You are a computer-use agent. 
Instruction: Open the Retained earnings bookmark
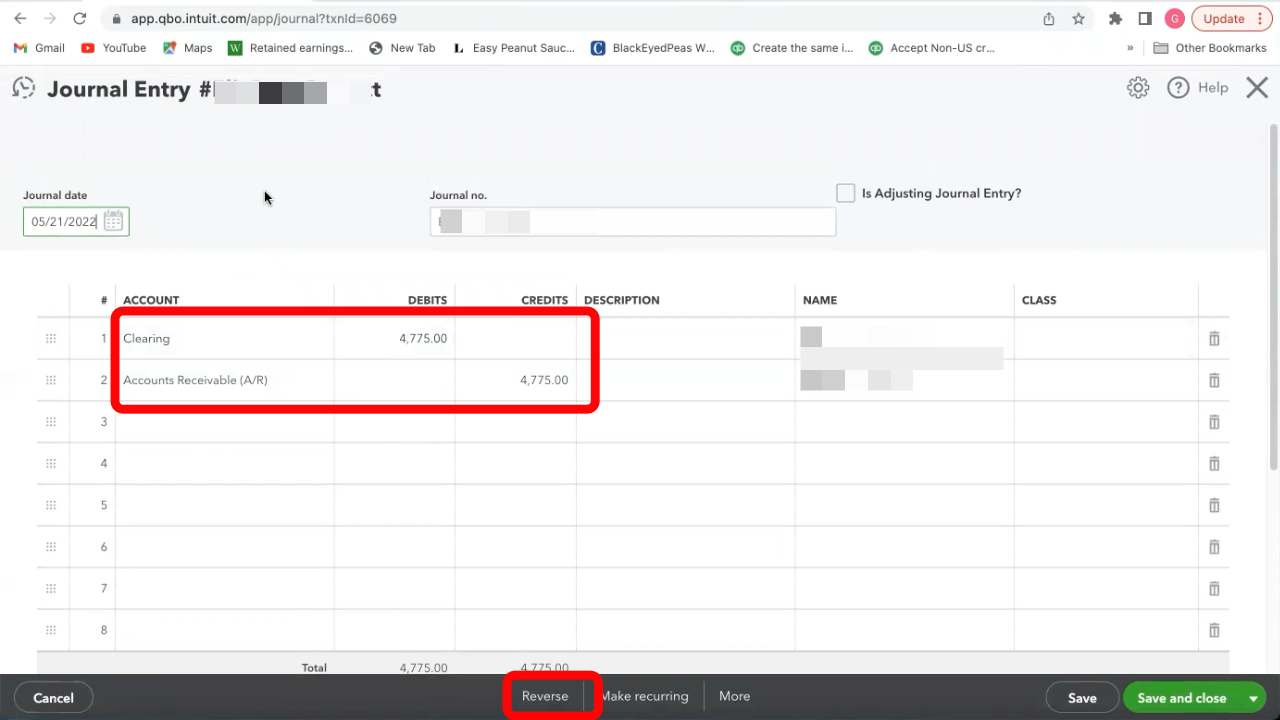point(291,48)
